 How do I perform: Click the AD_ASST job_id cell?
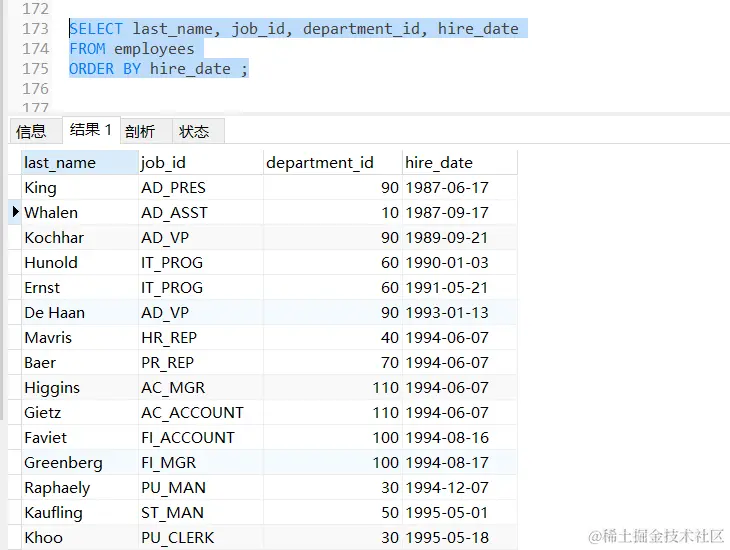[201, 212]
